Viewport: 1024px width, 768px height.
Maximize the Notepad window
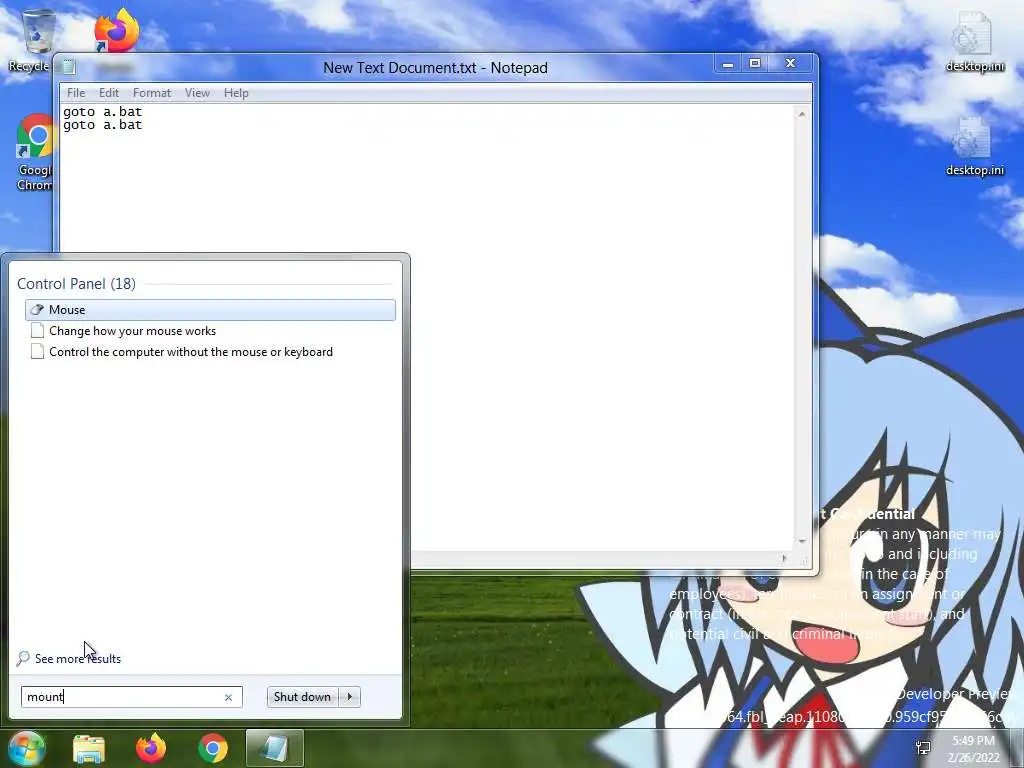(755, 63)
